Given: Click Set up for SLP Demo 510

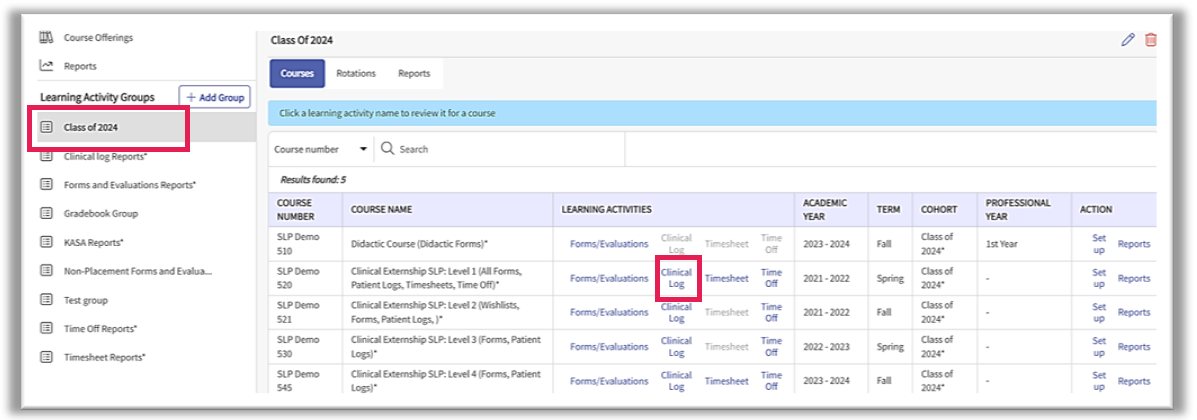Looking at the screenshot, I should coord(1099,244).
